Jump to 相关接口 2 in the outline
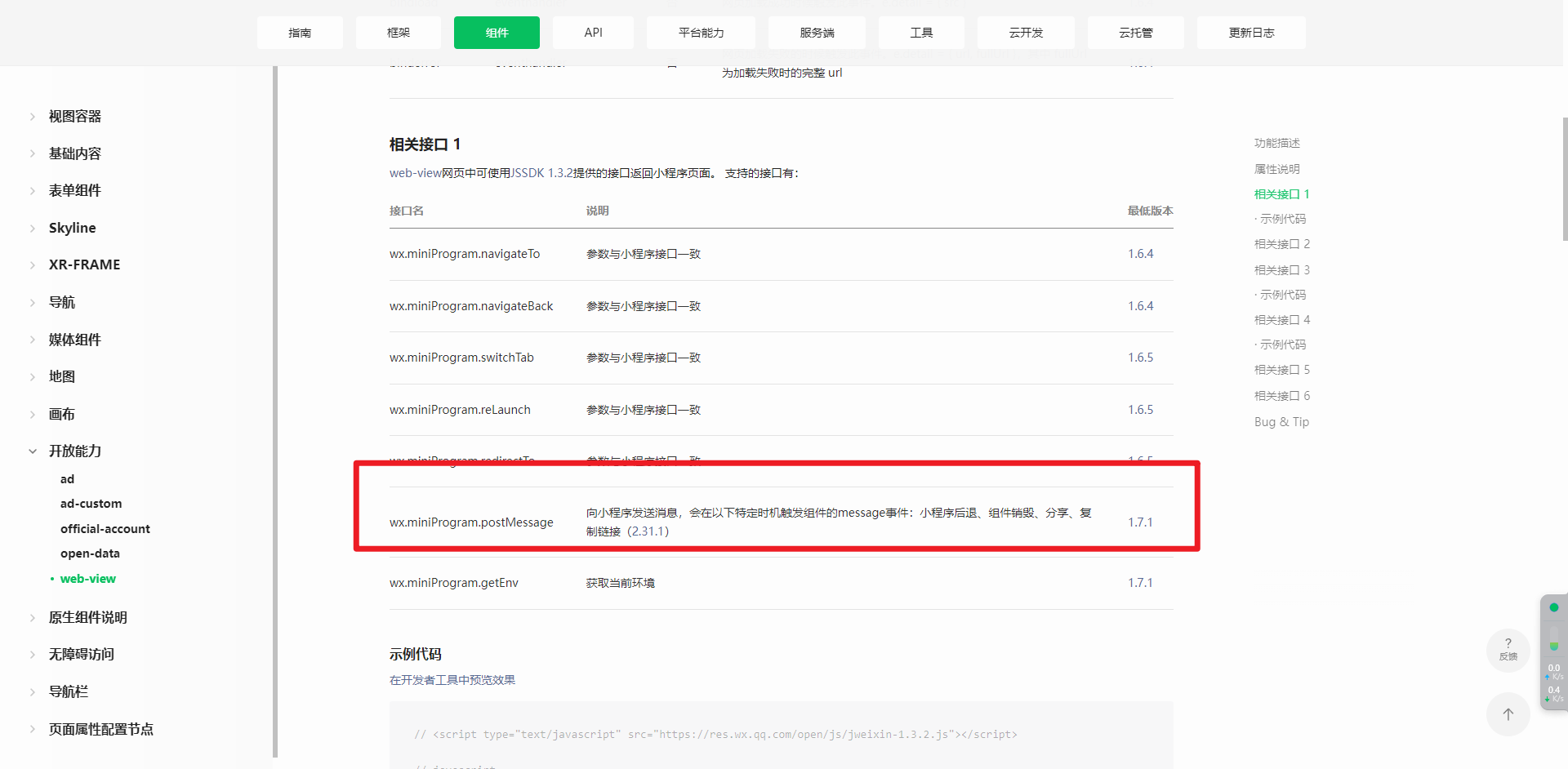 pyautogui.click(x=1282, y=244)
